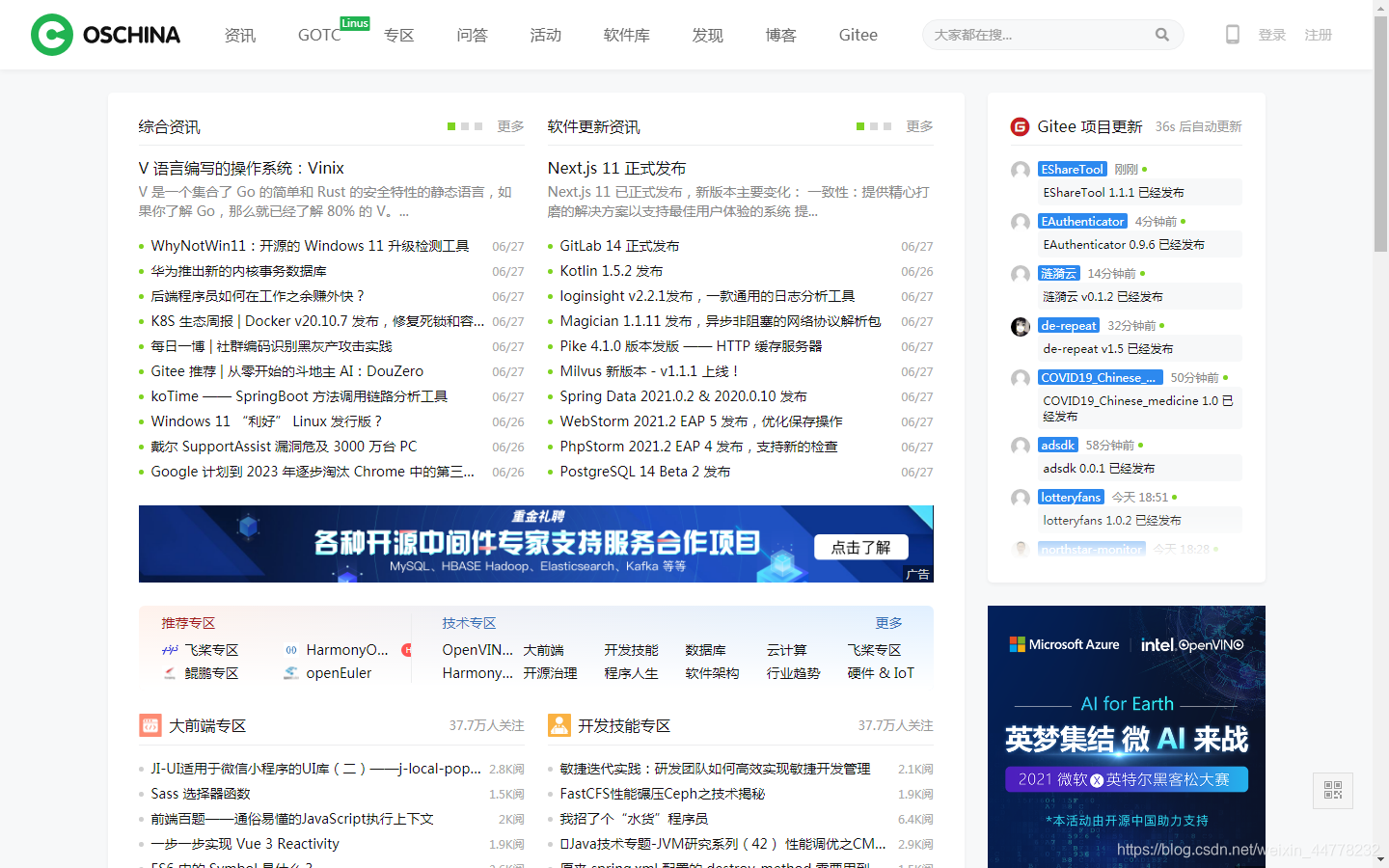Click the 鲲鹏专区 icon

tap(170, 673)
